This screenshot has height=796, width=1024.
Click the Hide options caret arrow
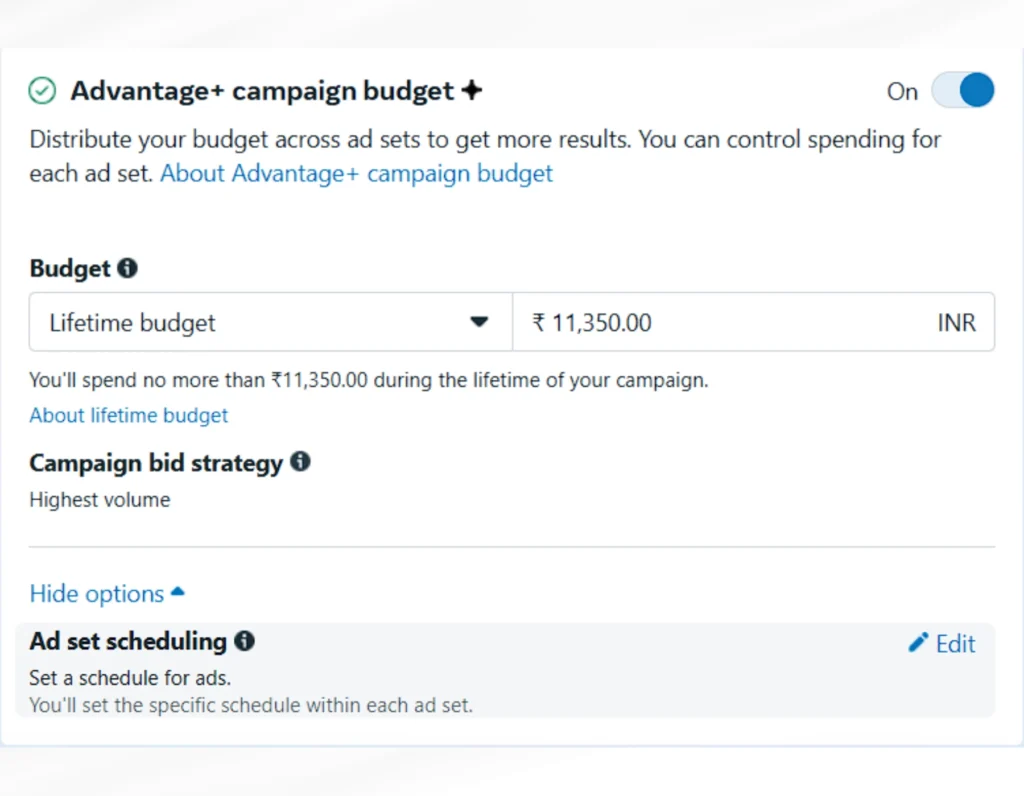pyautogui.click(x=178, y=592)
